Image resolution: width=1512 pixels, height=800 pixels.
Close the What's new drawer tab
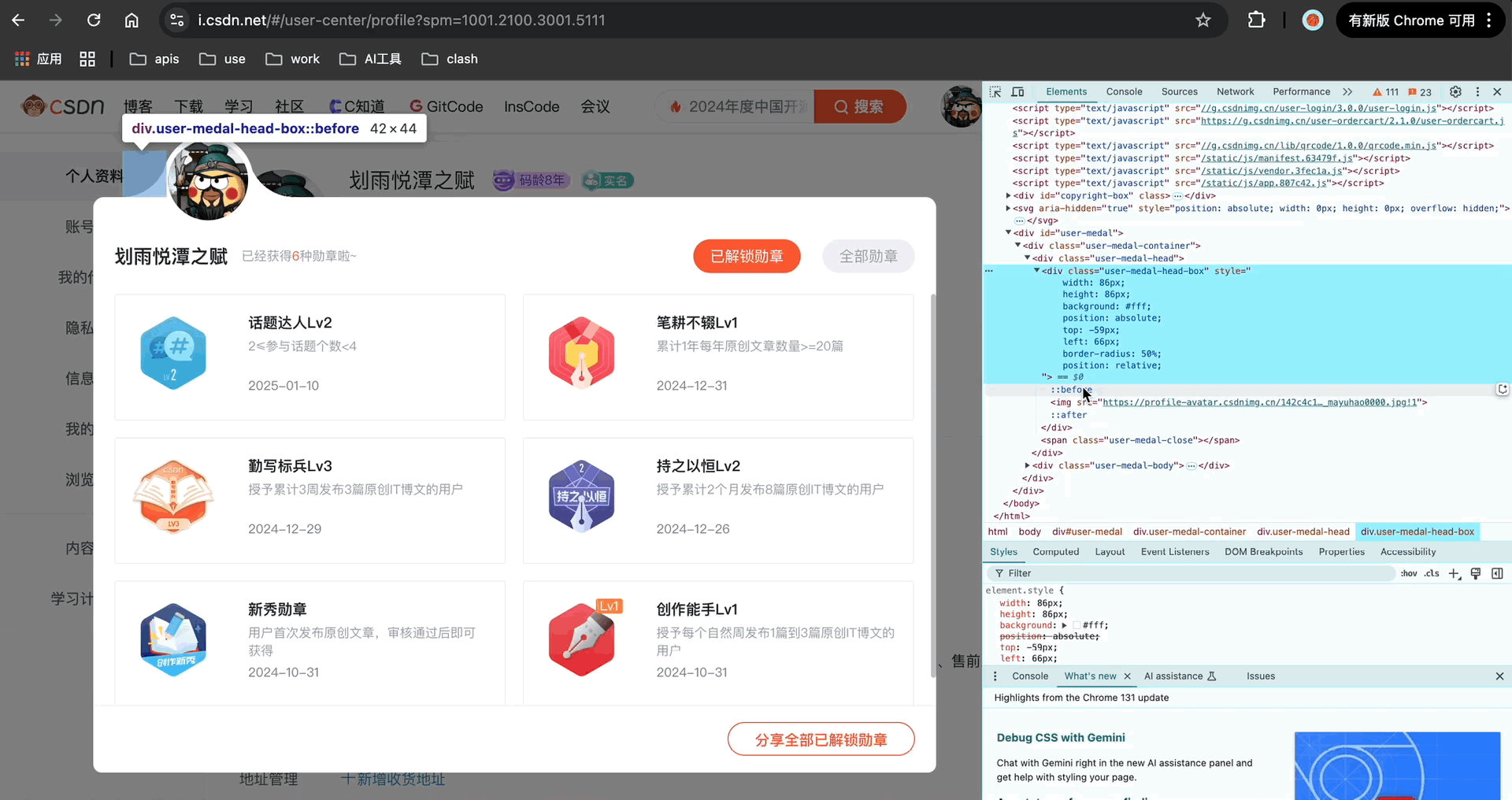[x=1127, y=676]
